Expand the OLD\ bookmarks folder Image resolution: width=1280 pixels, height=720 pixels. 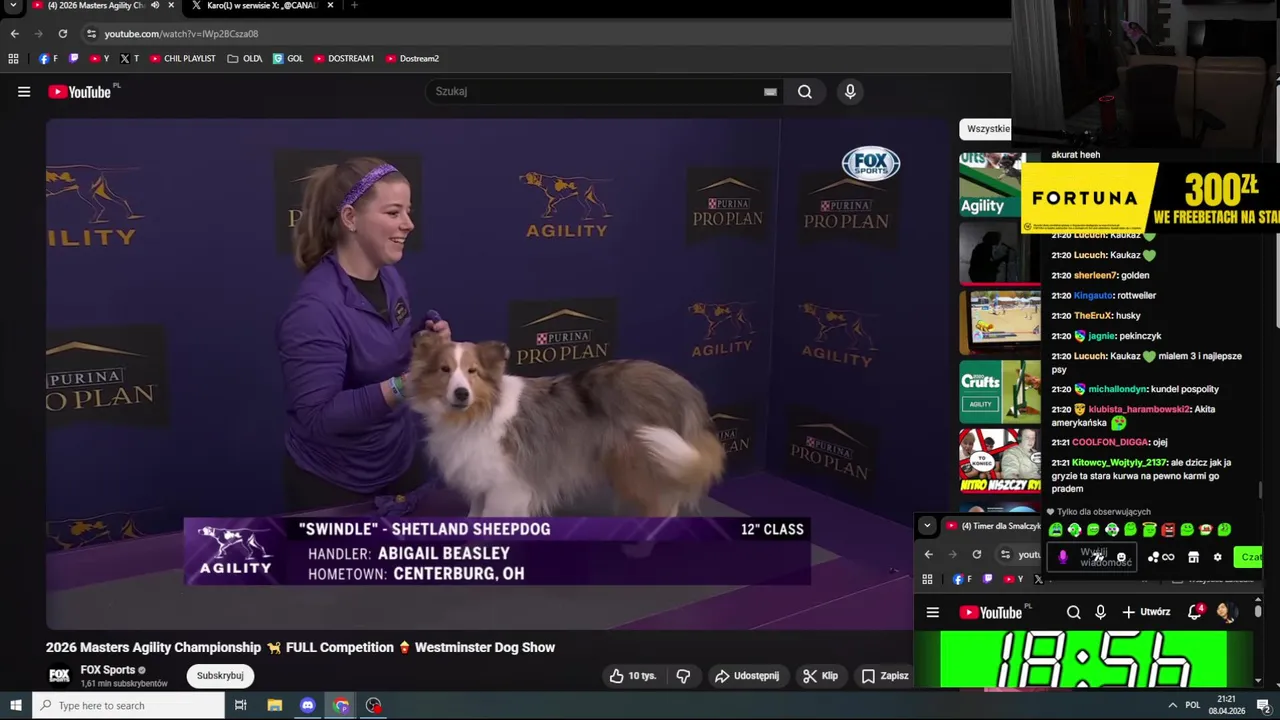tap(245, 59)
